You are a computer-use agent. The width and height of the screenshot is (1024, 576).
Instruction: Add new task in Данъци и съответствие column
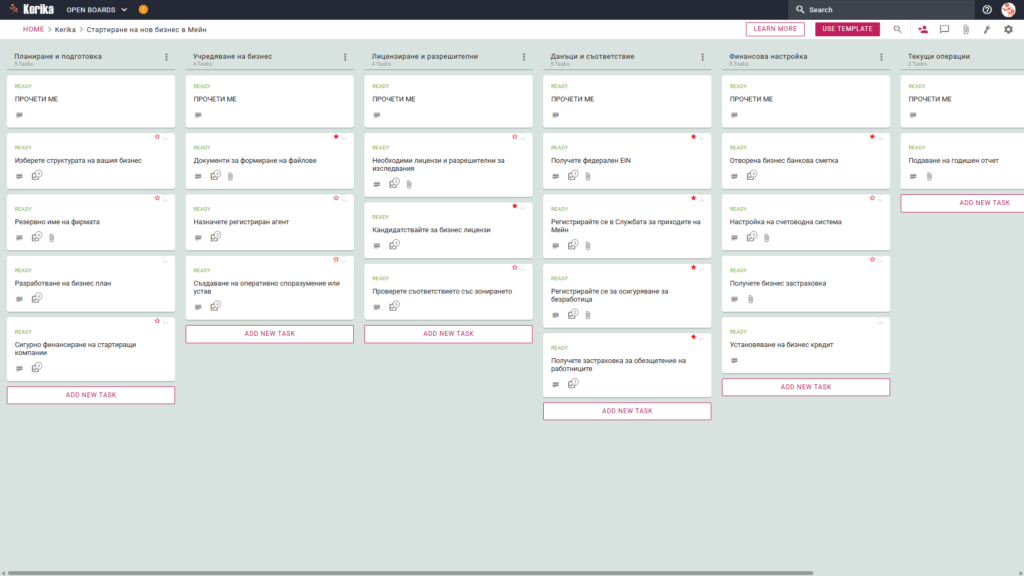tap(627, 411)
